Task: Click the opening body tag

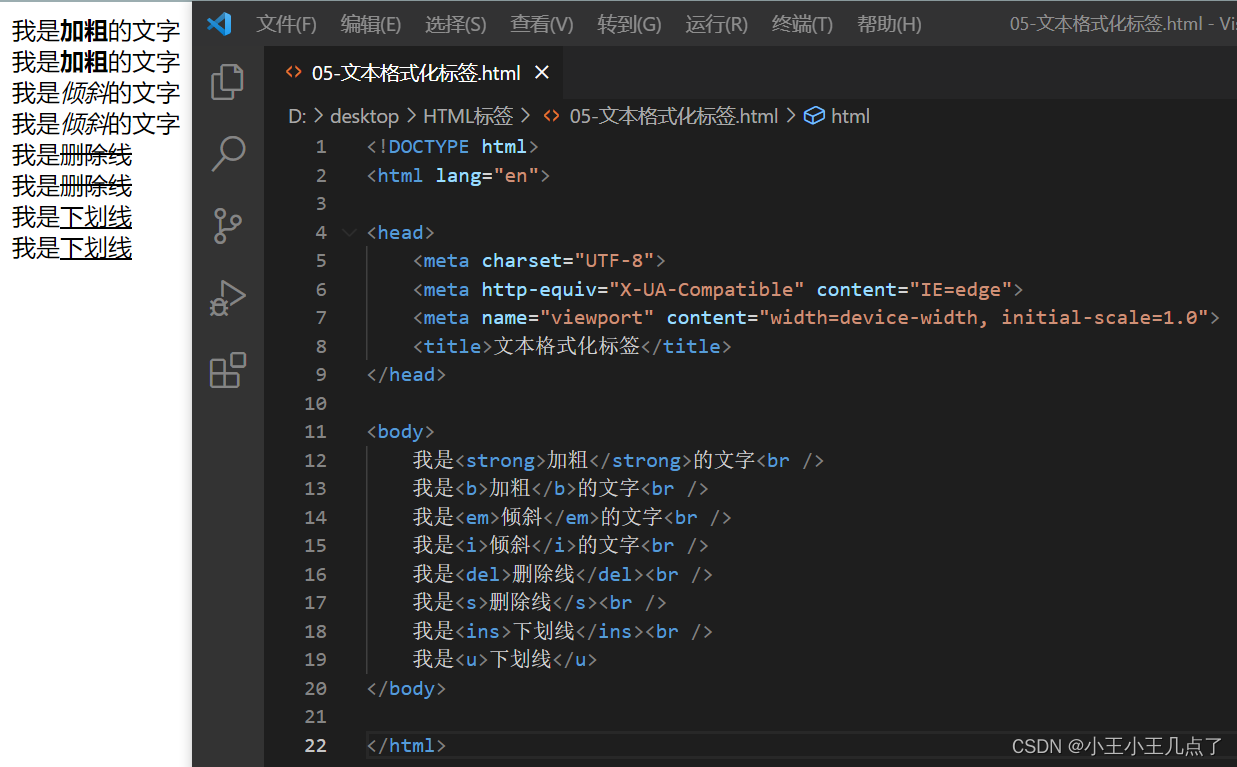Action: [x=401, y=432]
